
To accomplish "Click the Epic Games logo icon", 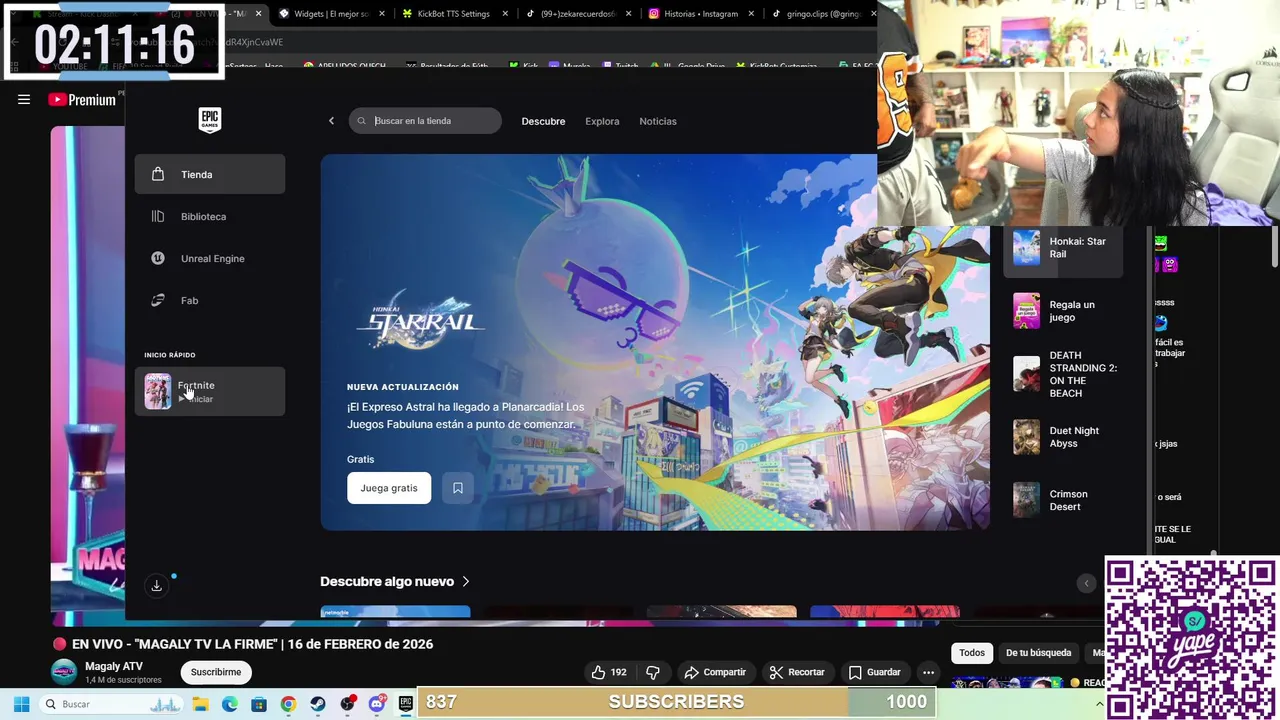I will point(209,120).
